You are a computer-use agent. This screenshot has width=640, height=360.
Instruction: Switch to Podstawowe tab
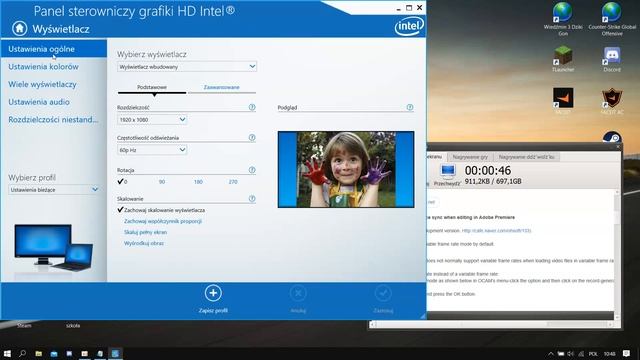coord(152,87)
